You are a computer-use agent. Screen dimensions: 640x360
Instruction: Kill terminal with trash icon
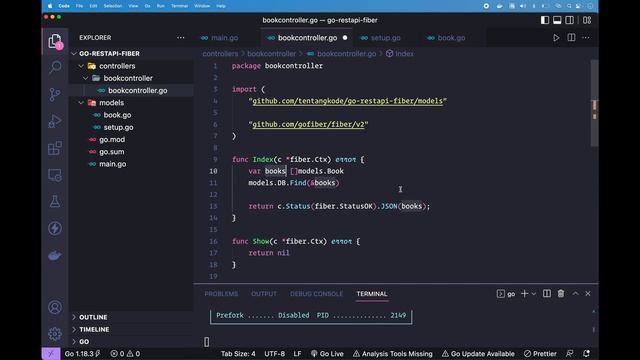click(561, 293)
